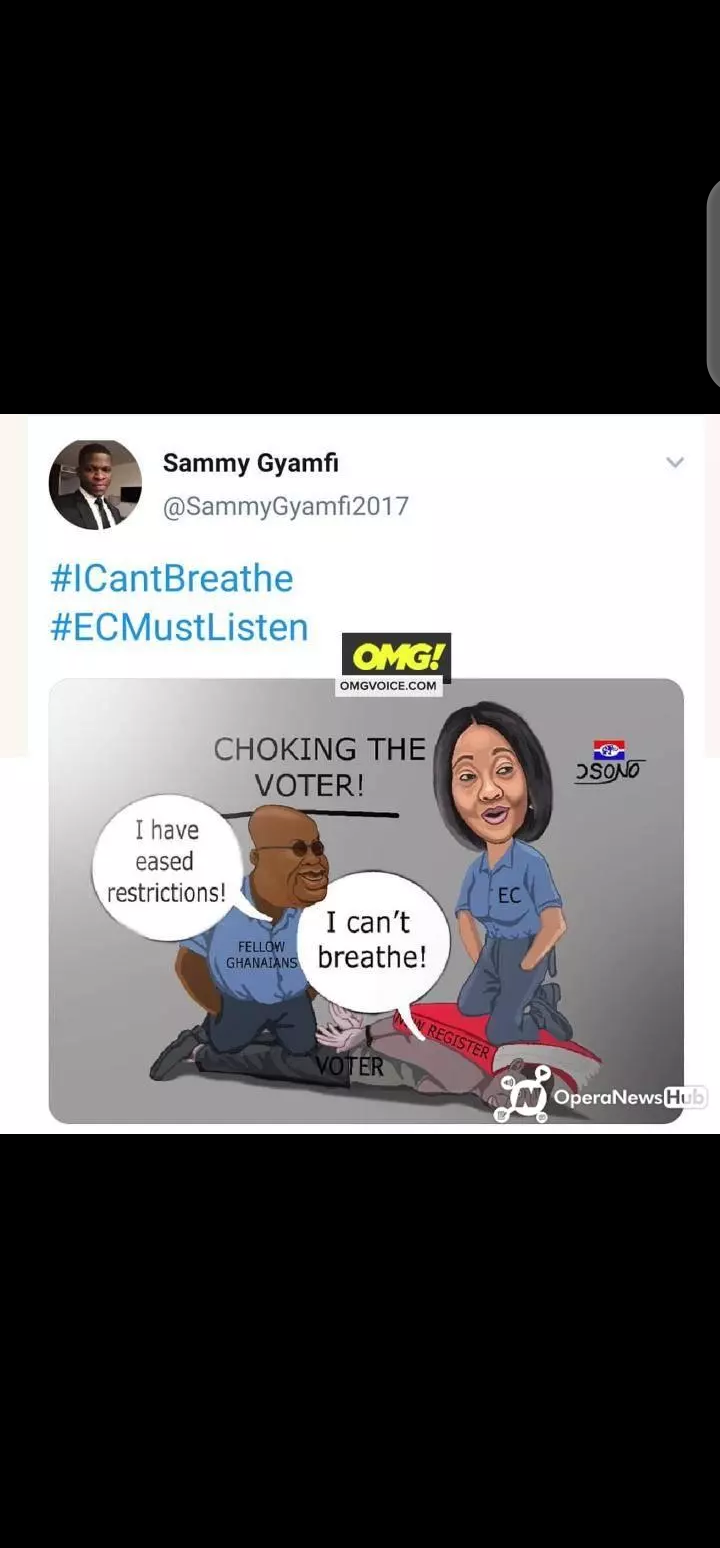Image resolution: width=720 pixels, height=1548 pixels.
Task: Open the OMGVOICE.COM label
Action: (x=387, y=686)
